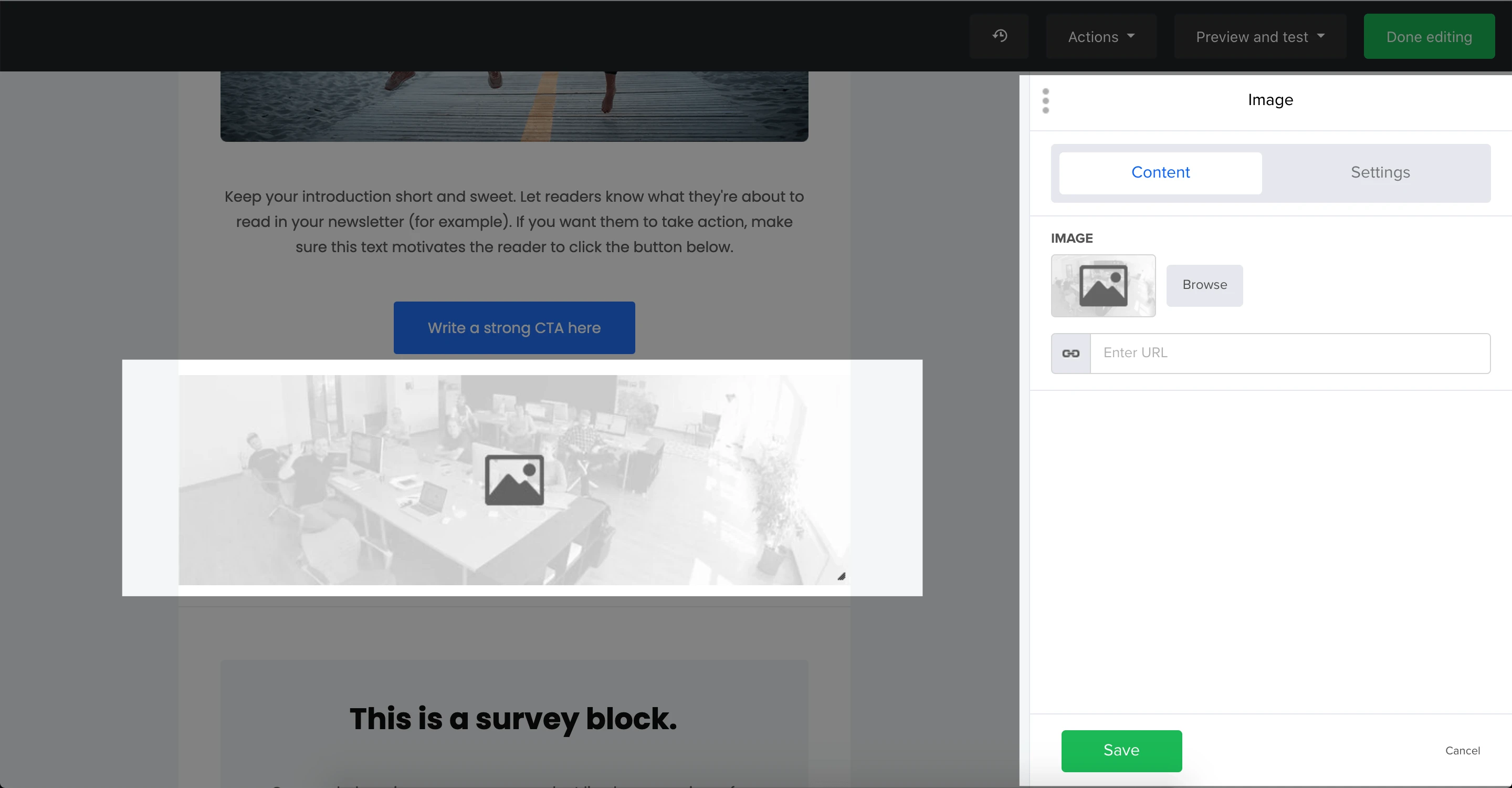Click the Cancel link in panel footer
Image resolution: width=1512 pixels, height=788 pixels.
click(1462, 750)
